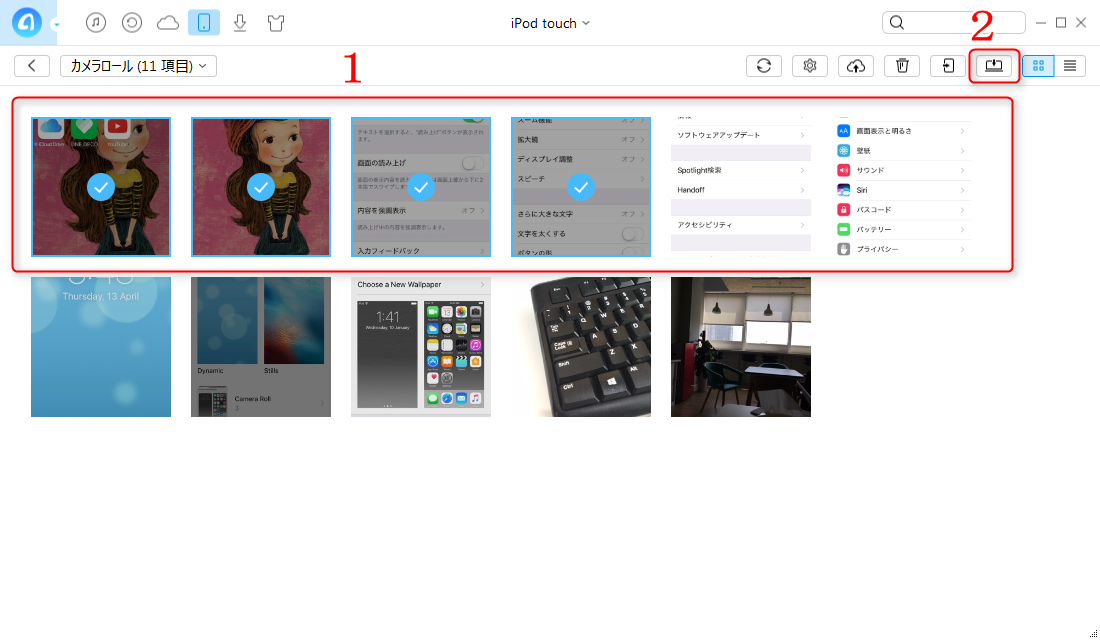This screenshot has height=640, width=1100.
Task: Click the refresh icon
Action: click(x=764, y=65)
